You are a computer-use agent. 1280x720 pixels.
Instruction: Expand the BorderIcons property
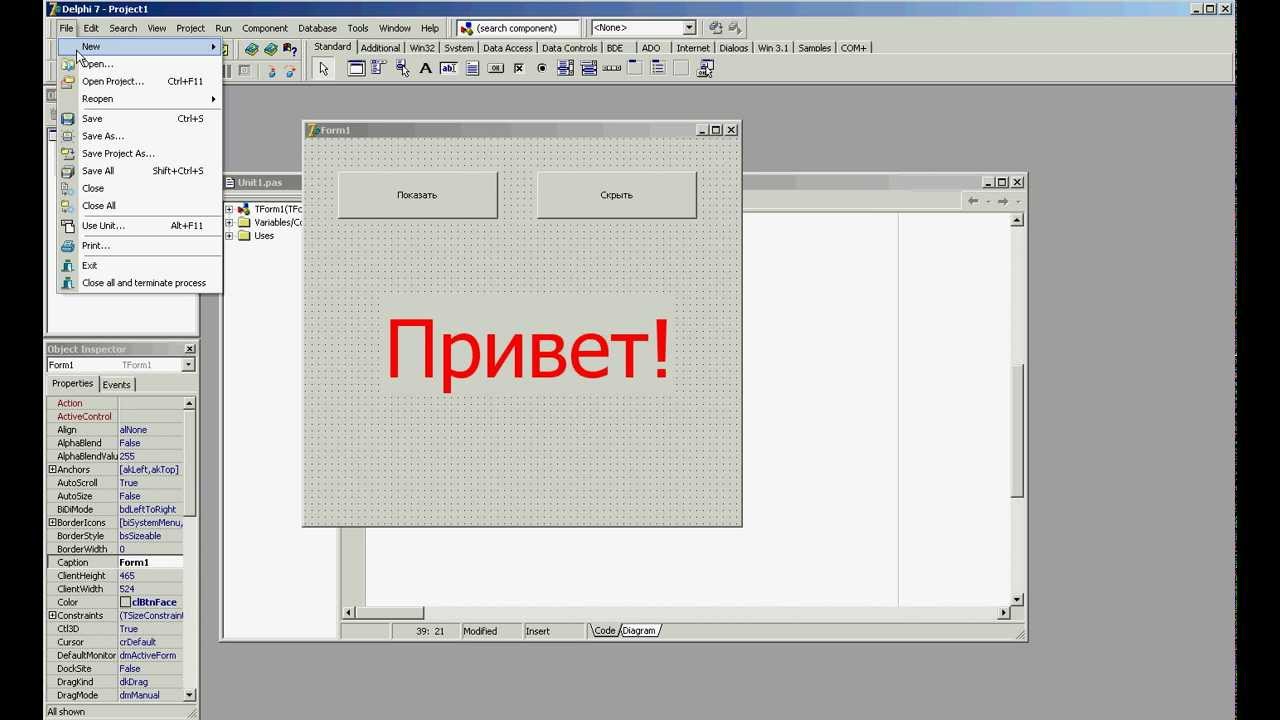click(52, 522)
